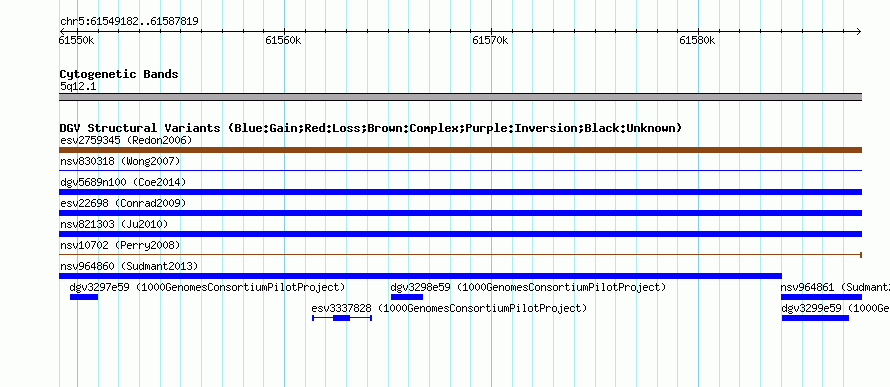Click the nsv821303 (Ju2010) label text
This screenshot has width=890, height=387.
(114, 224)
